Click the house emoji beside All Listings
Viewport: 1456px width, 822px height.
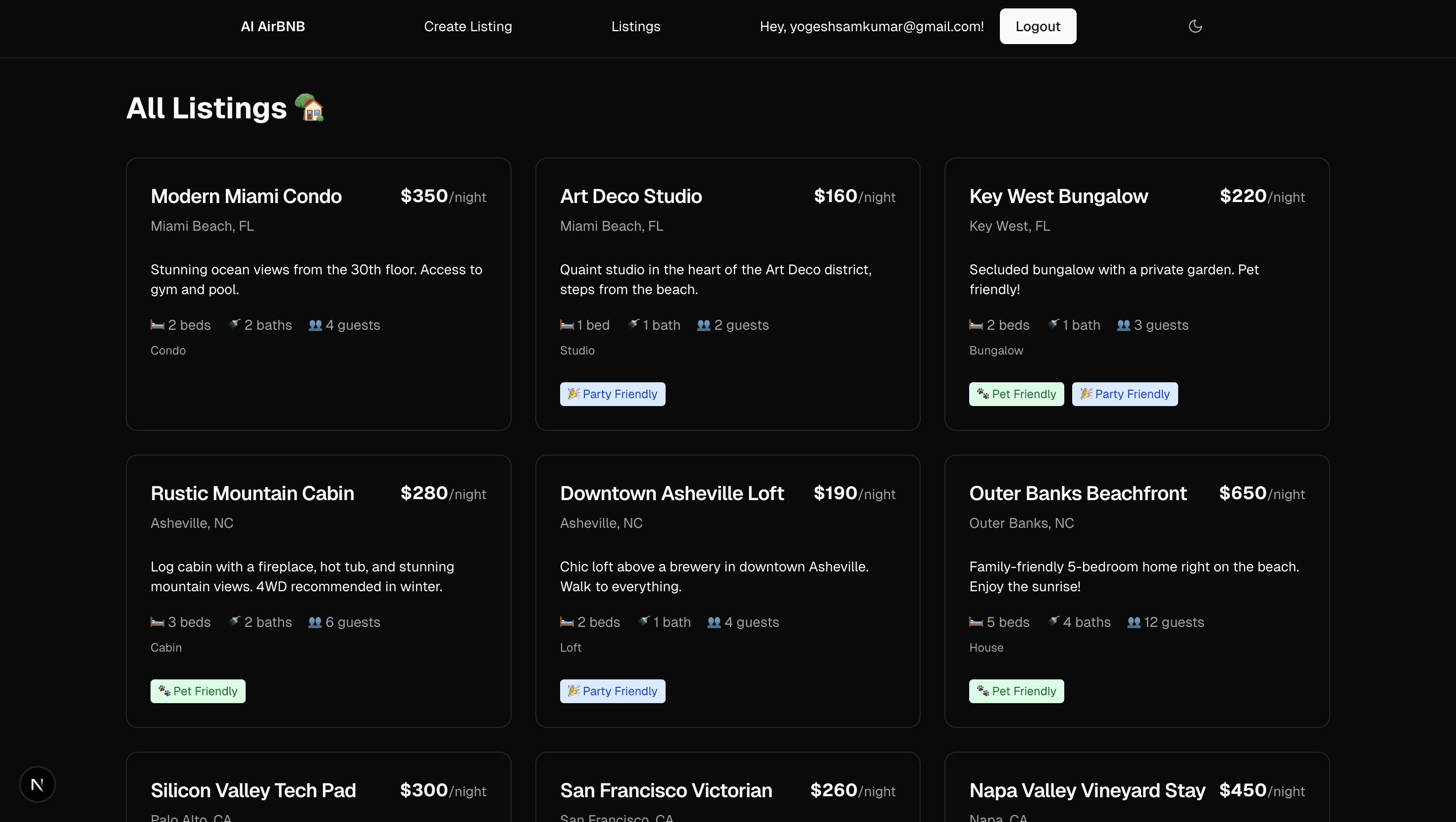point(310,107)
